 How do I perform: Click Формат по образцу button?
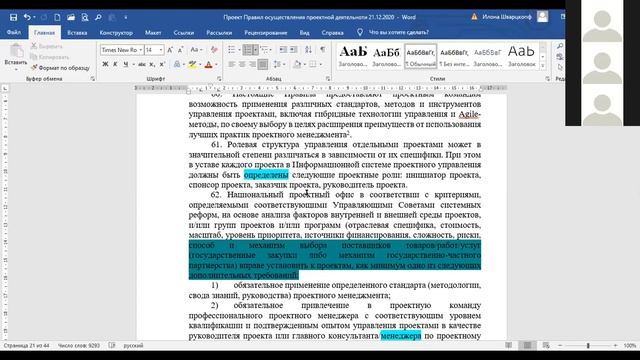coord(60,68)
